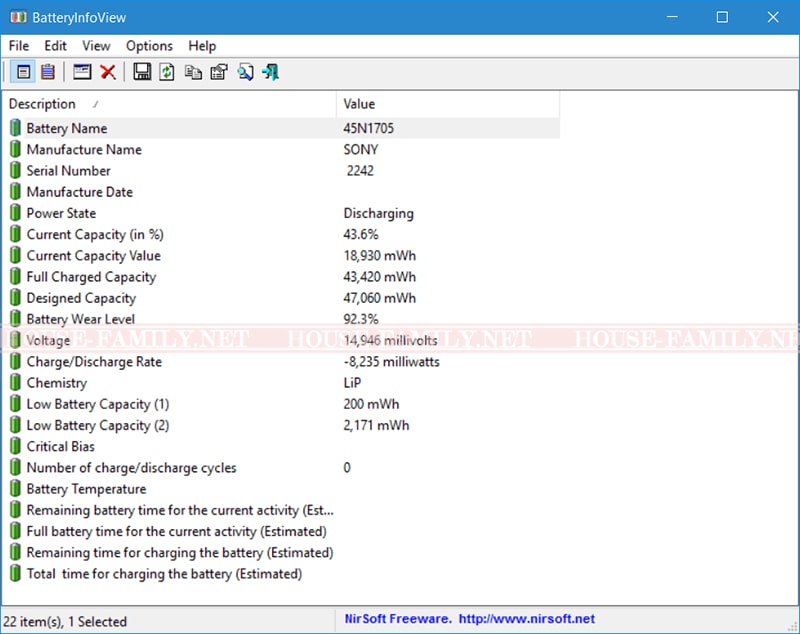This screenshot has width=800, height=634.
Task: Click battery icon beside Battery Temperature
Action: [x=15, y=488]
